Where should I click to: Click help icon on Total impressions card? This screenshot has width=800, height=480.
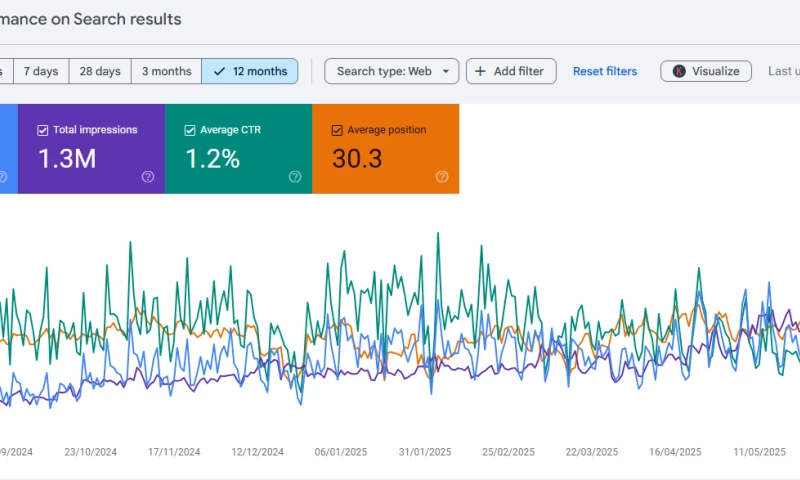[x=148, y=177]
